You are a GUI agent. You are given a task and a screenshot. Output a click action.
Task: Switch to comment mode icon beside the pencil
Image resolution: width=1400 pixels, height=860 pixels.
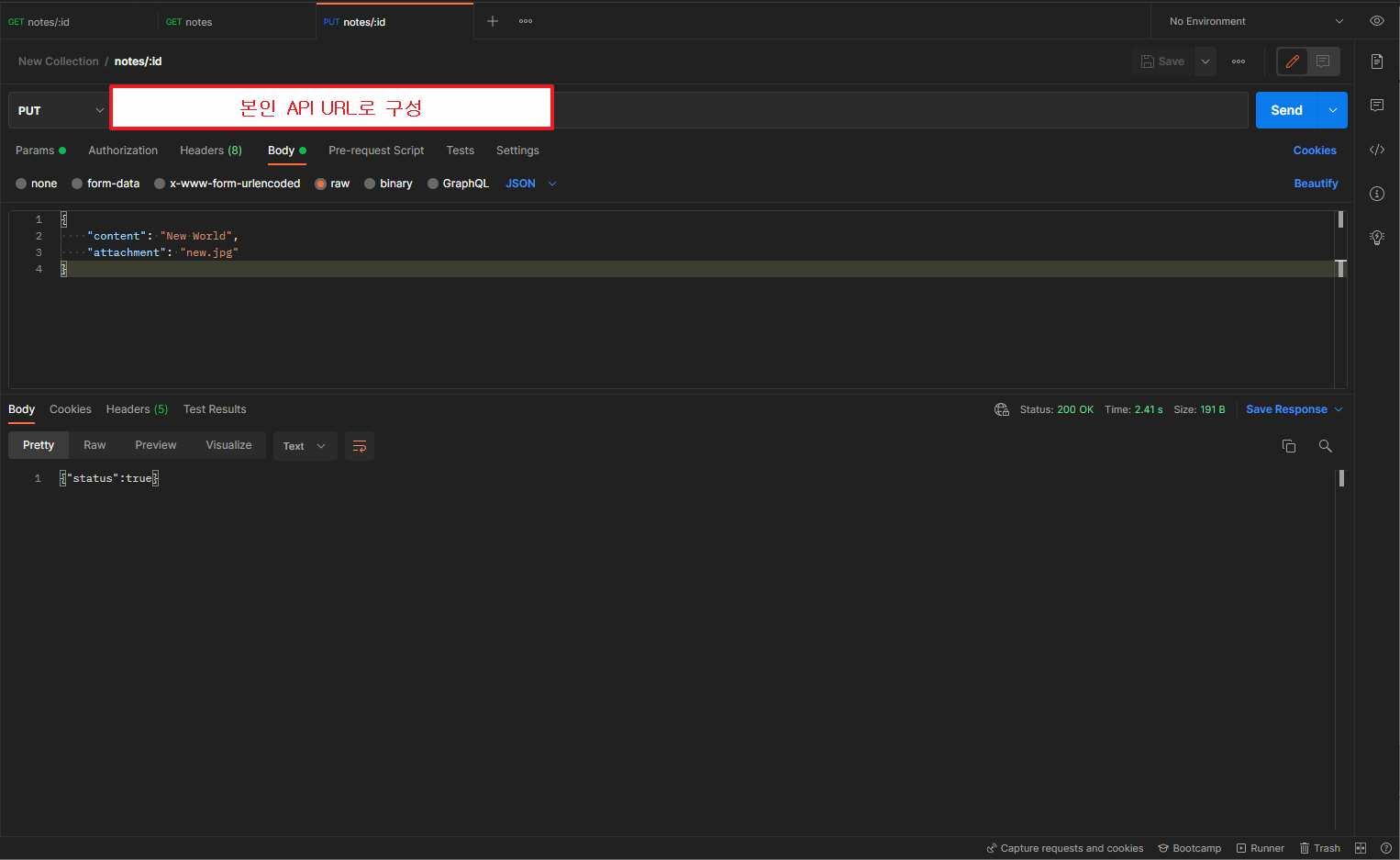tap(1323, 61)
